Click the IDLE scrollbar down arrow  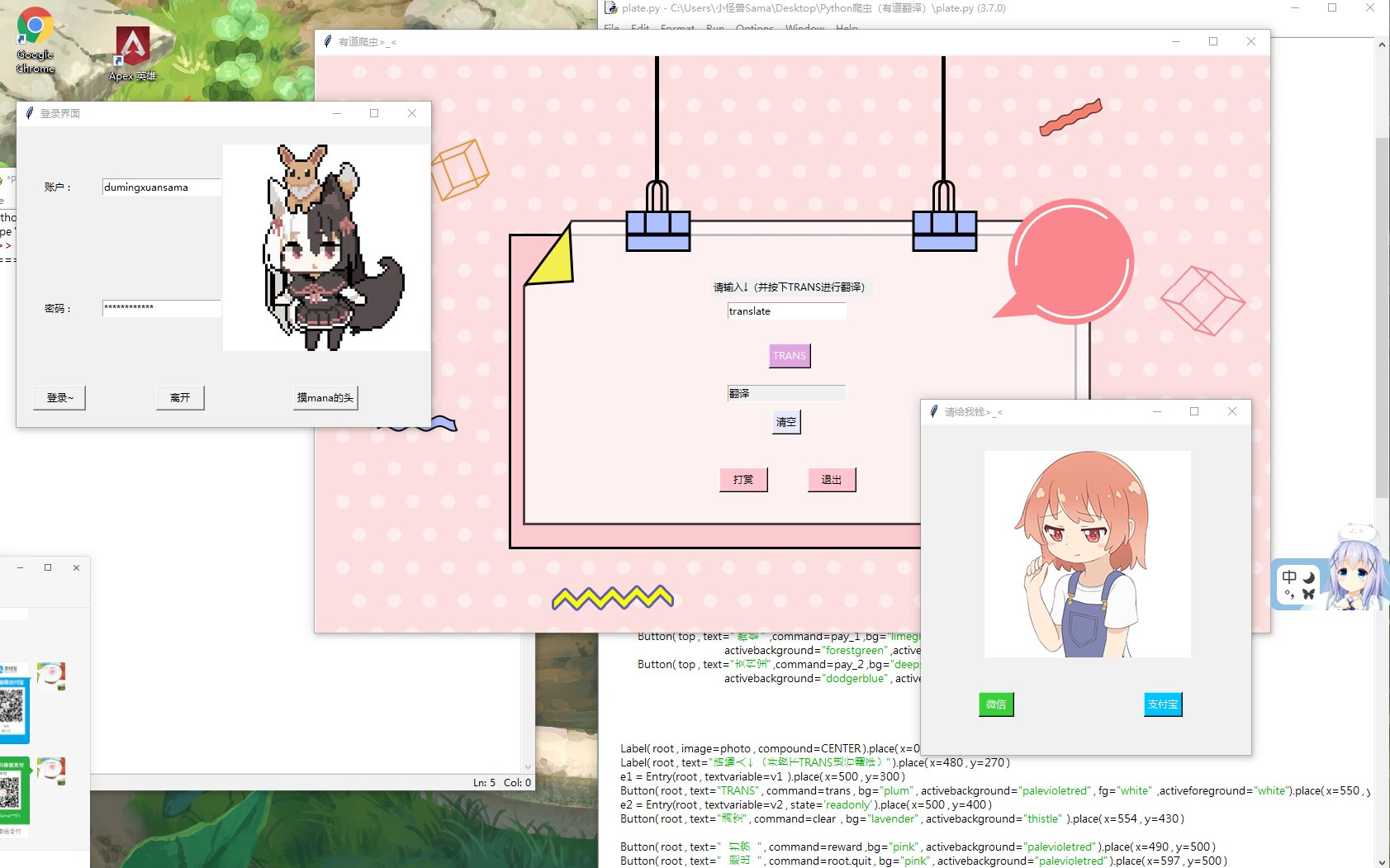point(1383,861)
